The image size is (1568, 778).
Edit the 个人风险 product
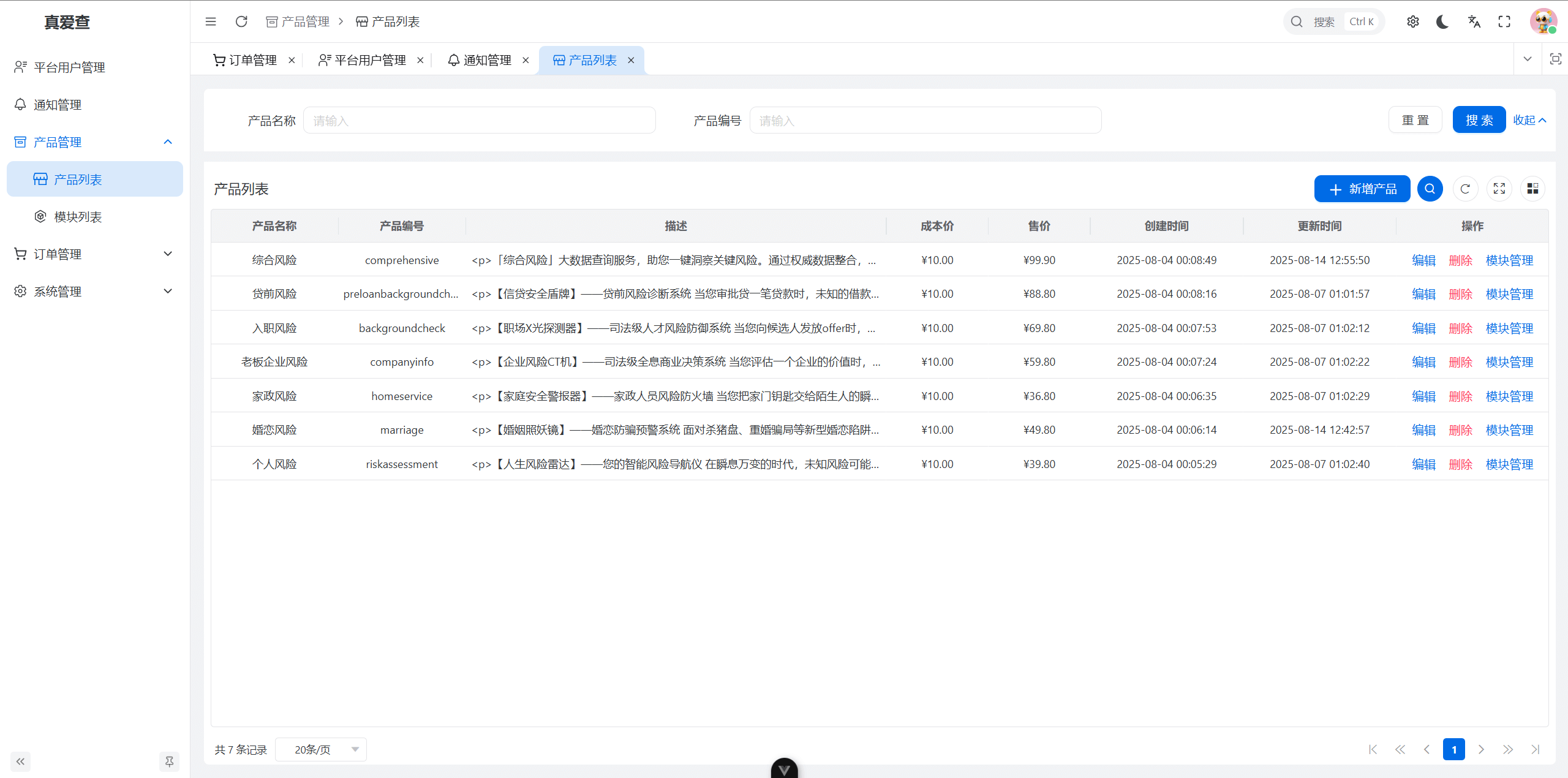tap(1423, 464)
